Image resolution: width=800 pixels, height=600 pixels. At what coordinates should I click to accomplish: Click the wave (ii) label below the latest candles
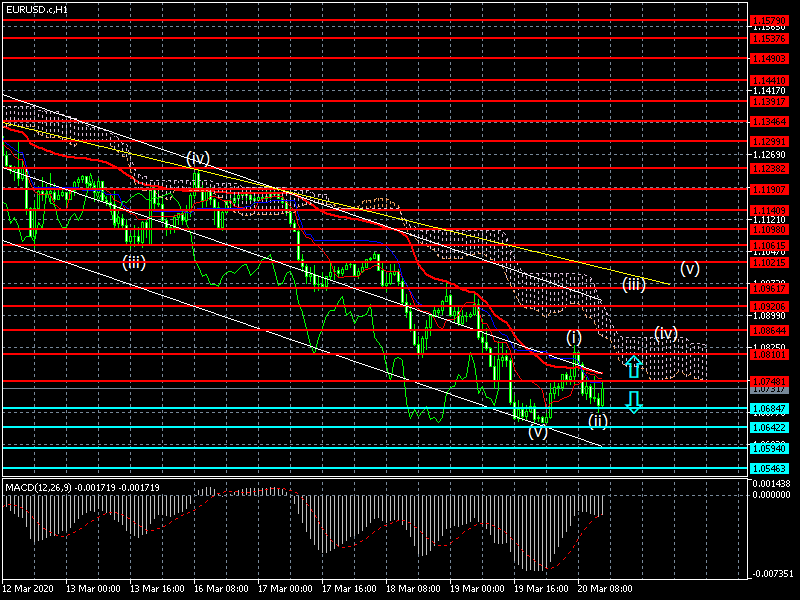point(597,420)
